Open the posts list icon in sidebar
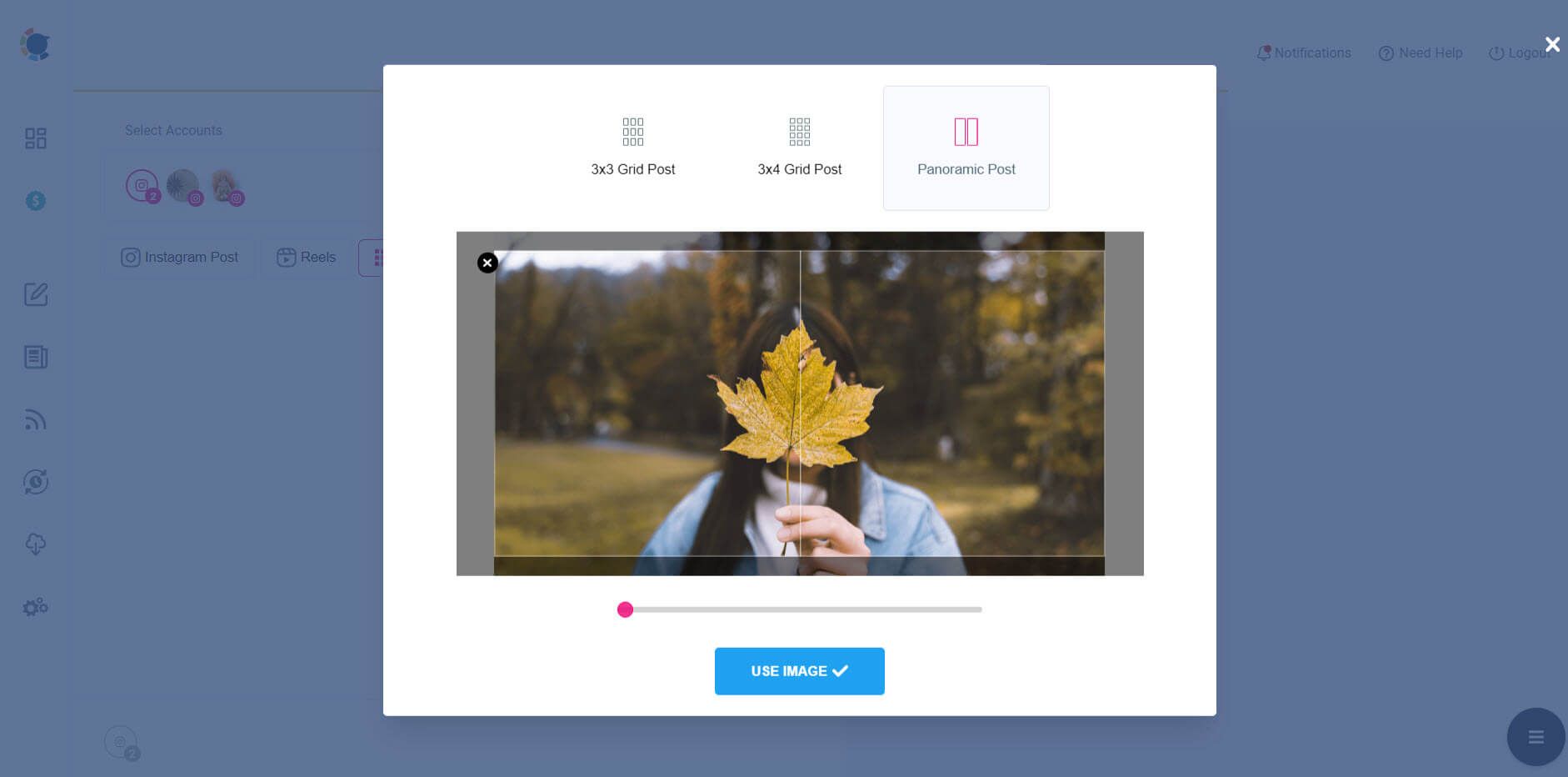 (35, 357)
